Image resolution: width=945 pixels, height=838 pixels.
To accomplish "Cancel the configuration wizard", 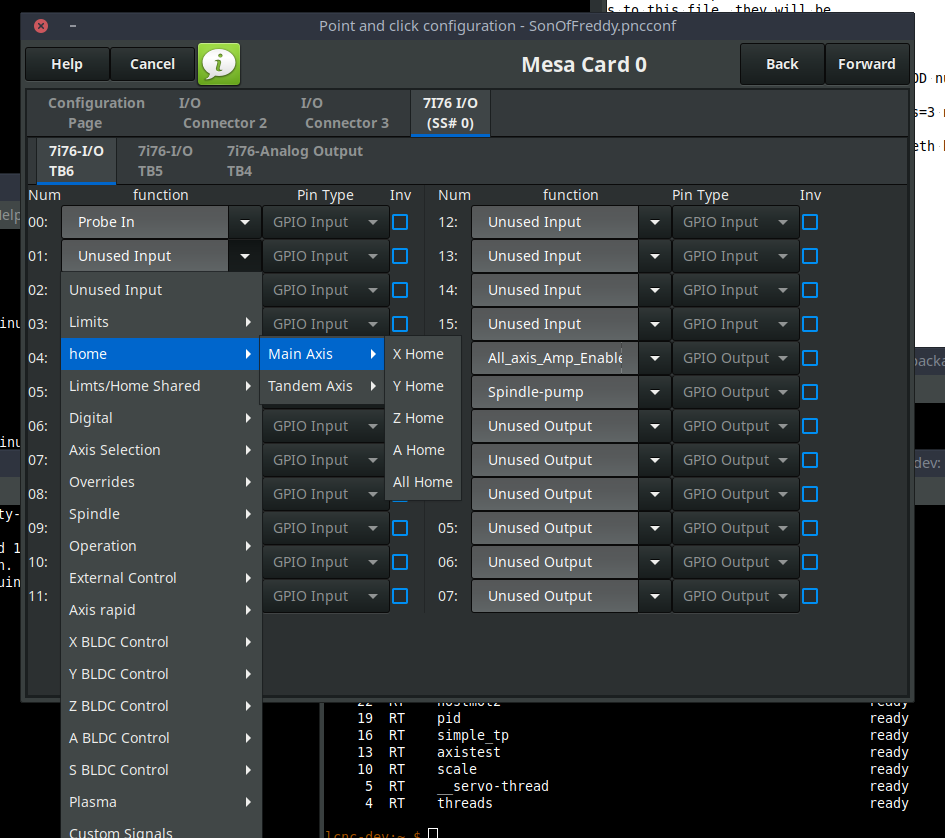I will pyautogui.click(x=152, y=64).
